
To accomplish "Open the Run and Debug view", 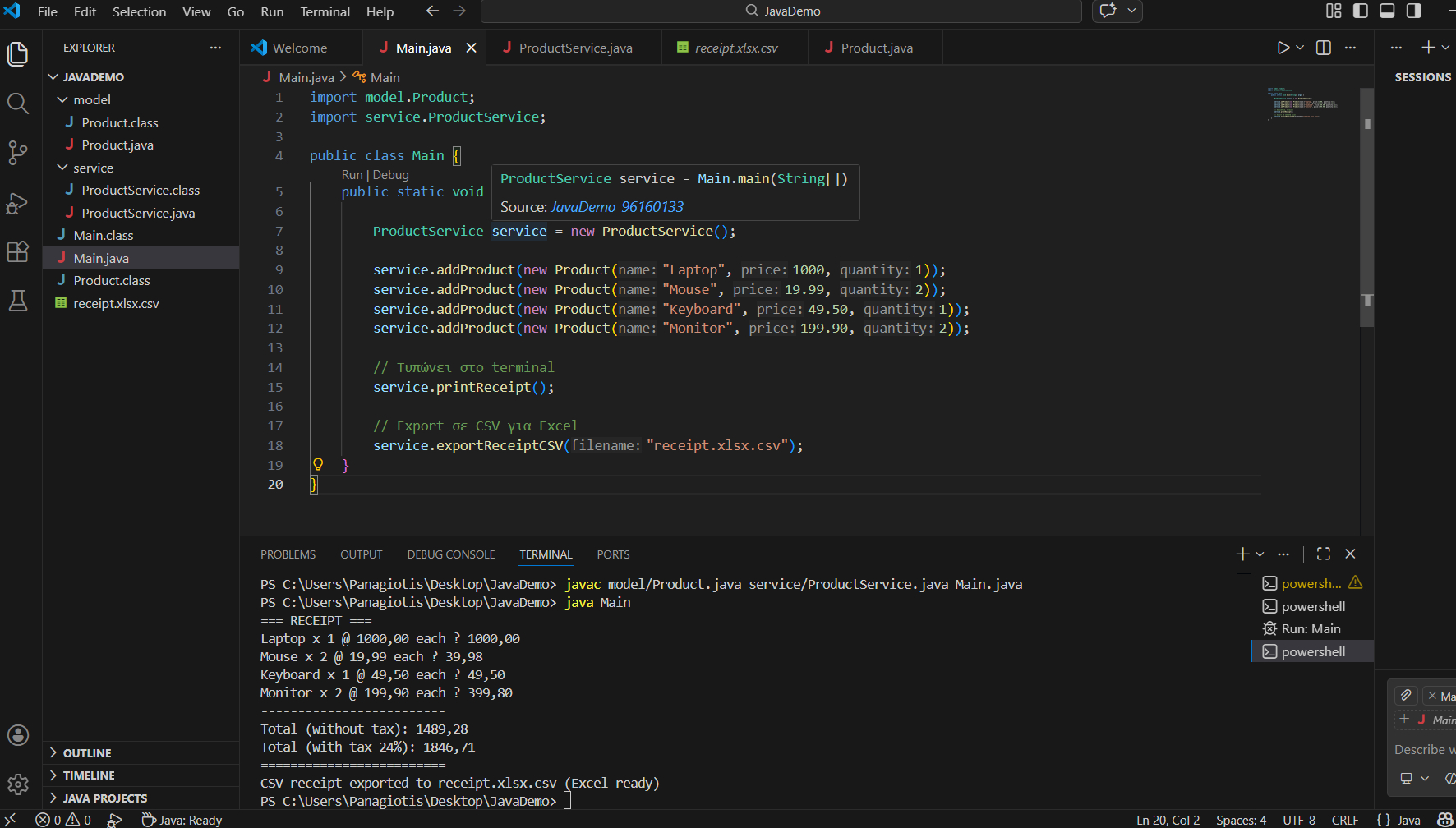I will (17, 203).
